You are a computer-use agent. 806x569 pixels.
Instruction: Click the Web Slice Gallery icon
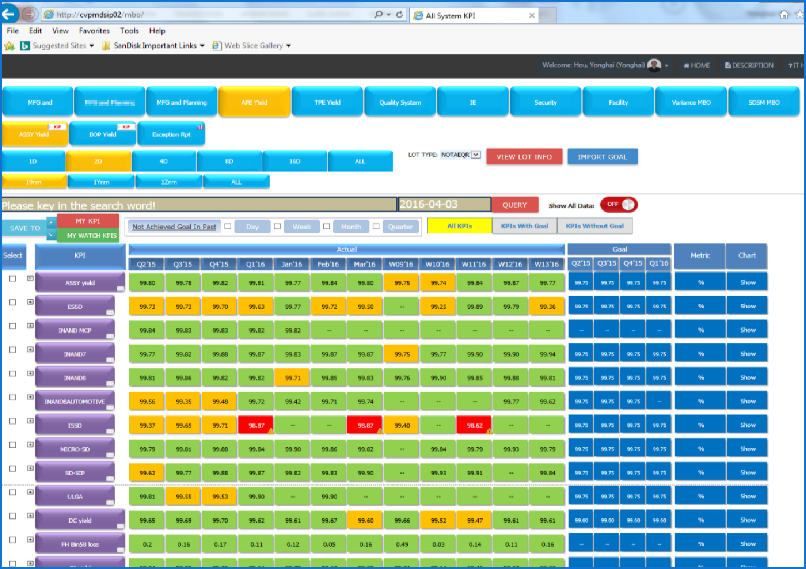click(217, 45)
